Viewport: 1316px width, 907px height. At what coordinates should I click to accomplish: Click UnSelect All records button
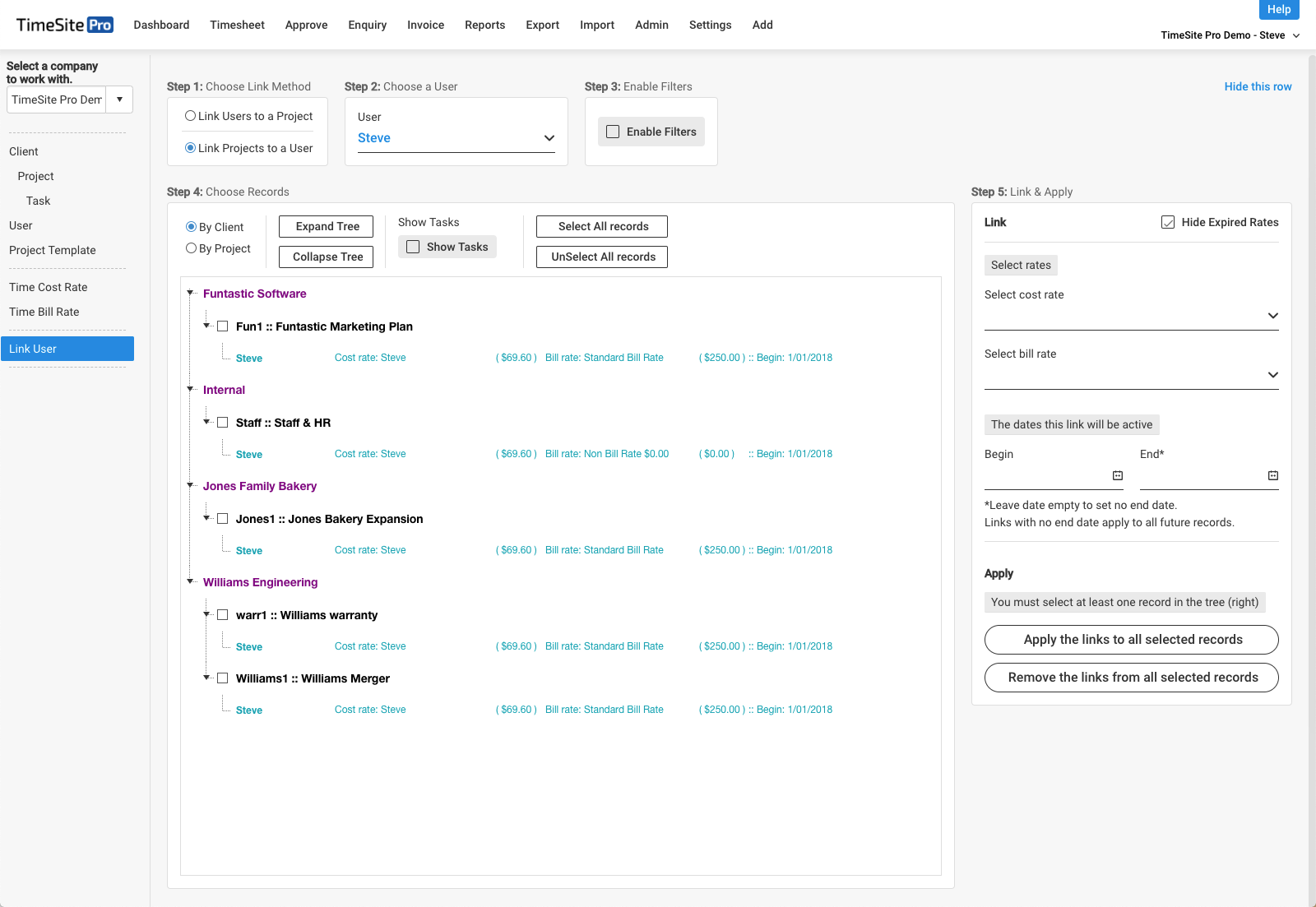603,257
